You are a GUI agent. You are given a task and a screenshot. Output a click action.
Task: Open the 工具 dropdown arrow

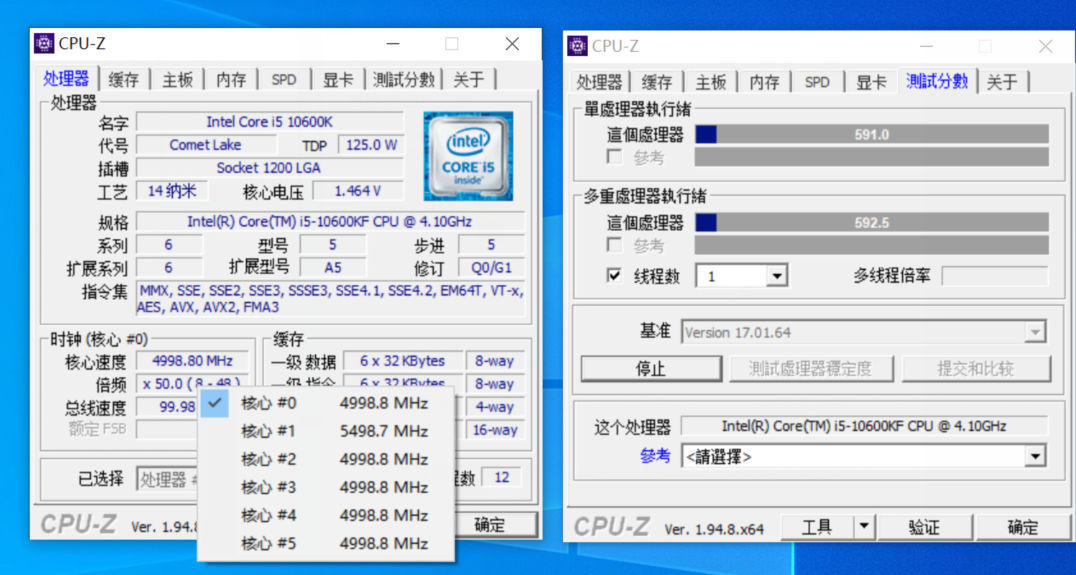pos(864,527)
